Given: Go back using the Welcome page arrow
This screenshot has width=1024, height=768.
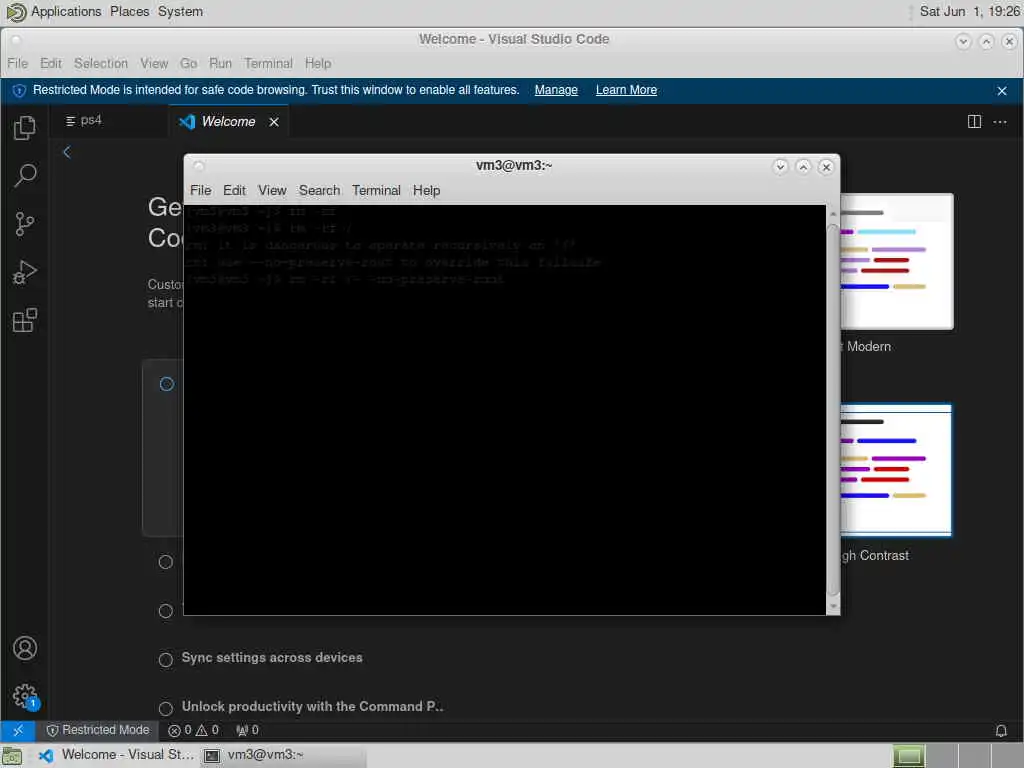Looking at the screenshot, I should [x=67, y=152].
